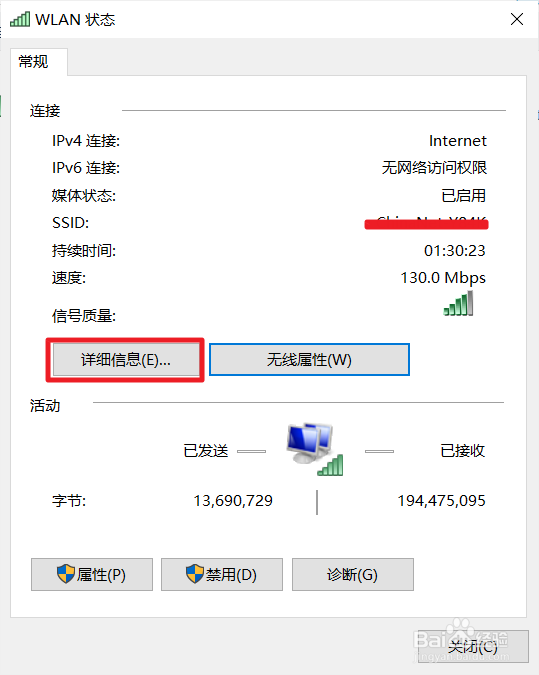Click the shield icon on 禁用(D) button
539x675 pixels.
[195, 574]
